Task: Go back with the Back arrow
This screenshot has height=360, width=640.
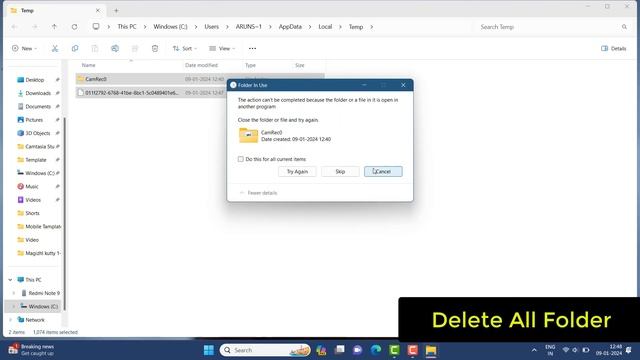Action: coord(15,27)
